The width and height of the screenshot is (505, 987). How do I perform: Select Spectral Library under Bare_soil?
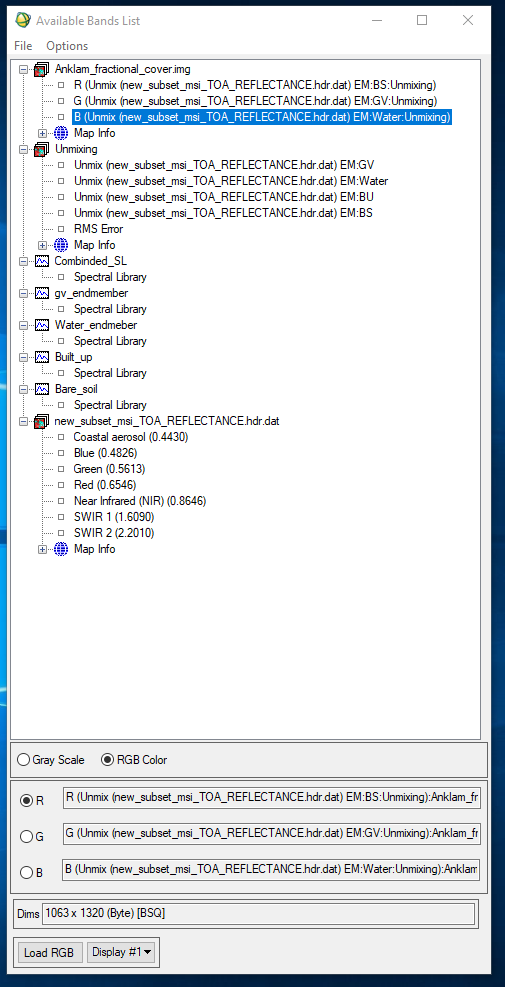click(x=110, y=405)
